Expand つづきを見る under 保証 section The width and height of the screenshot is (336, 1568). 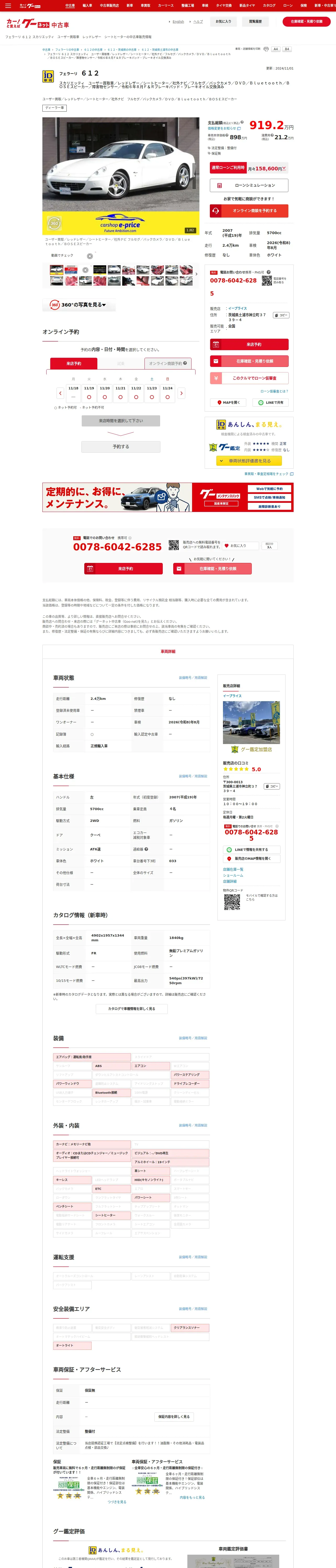[117, 1502]
